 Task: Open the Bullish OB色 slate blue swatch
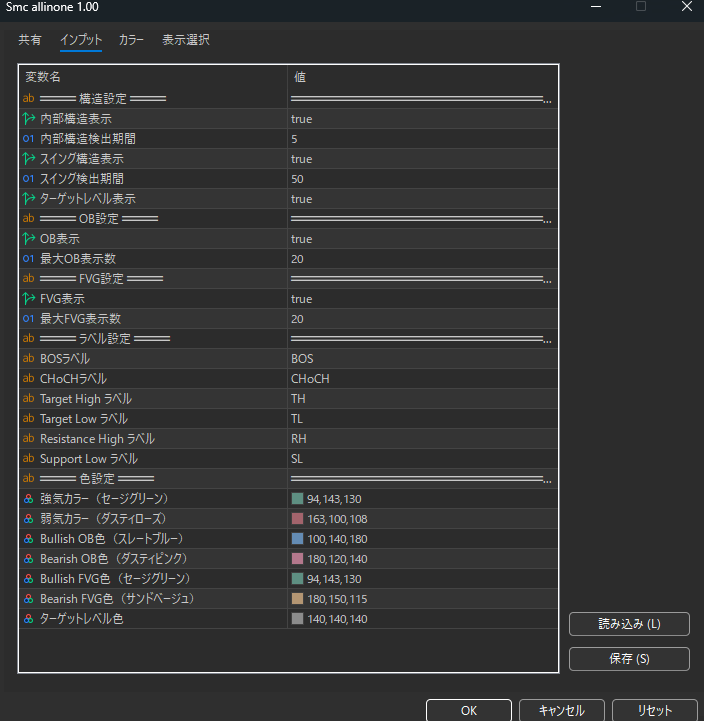298,538
